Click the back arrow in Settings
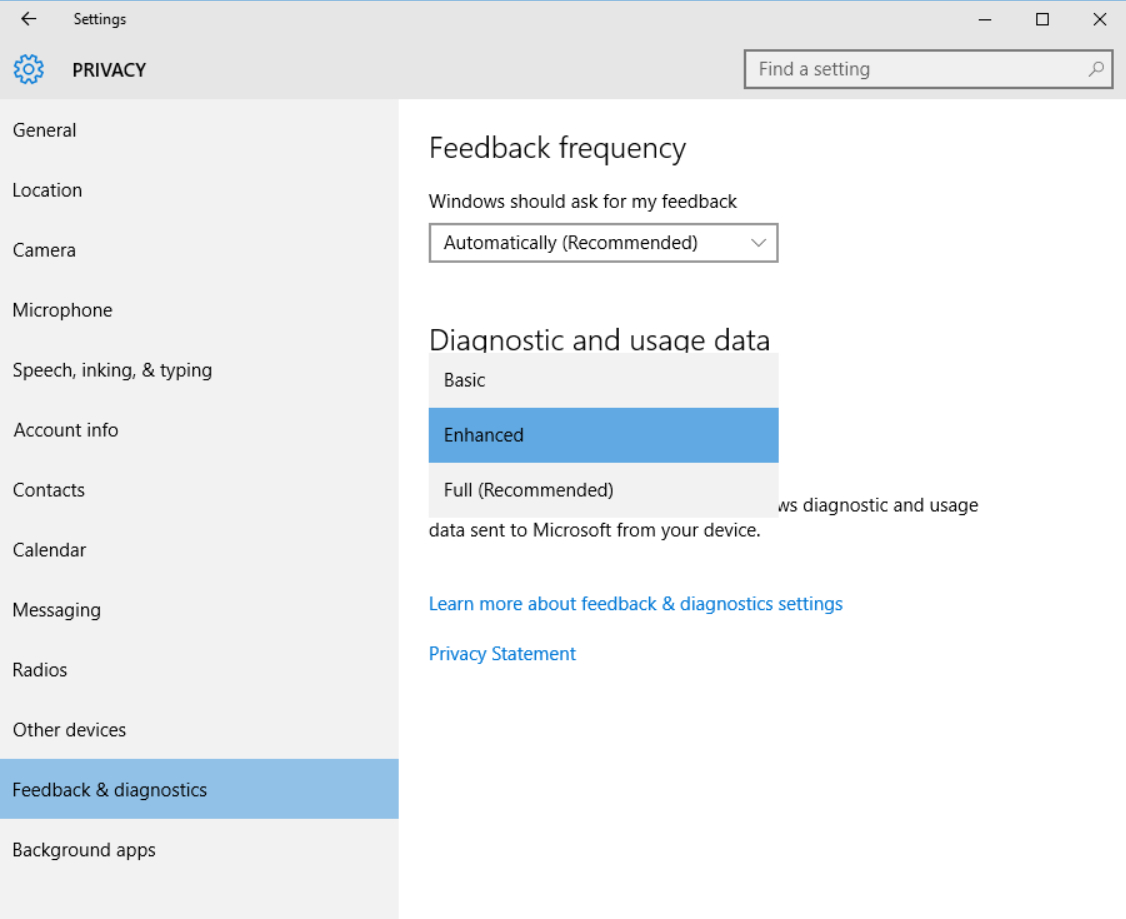This screenshot has height=919, width=1126. point(28,19)
